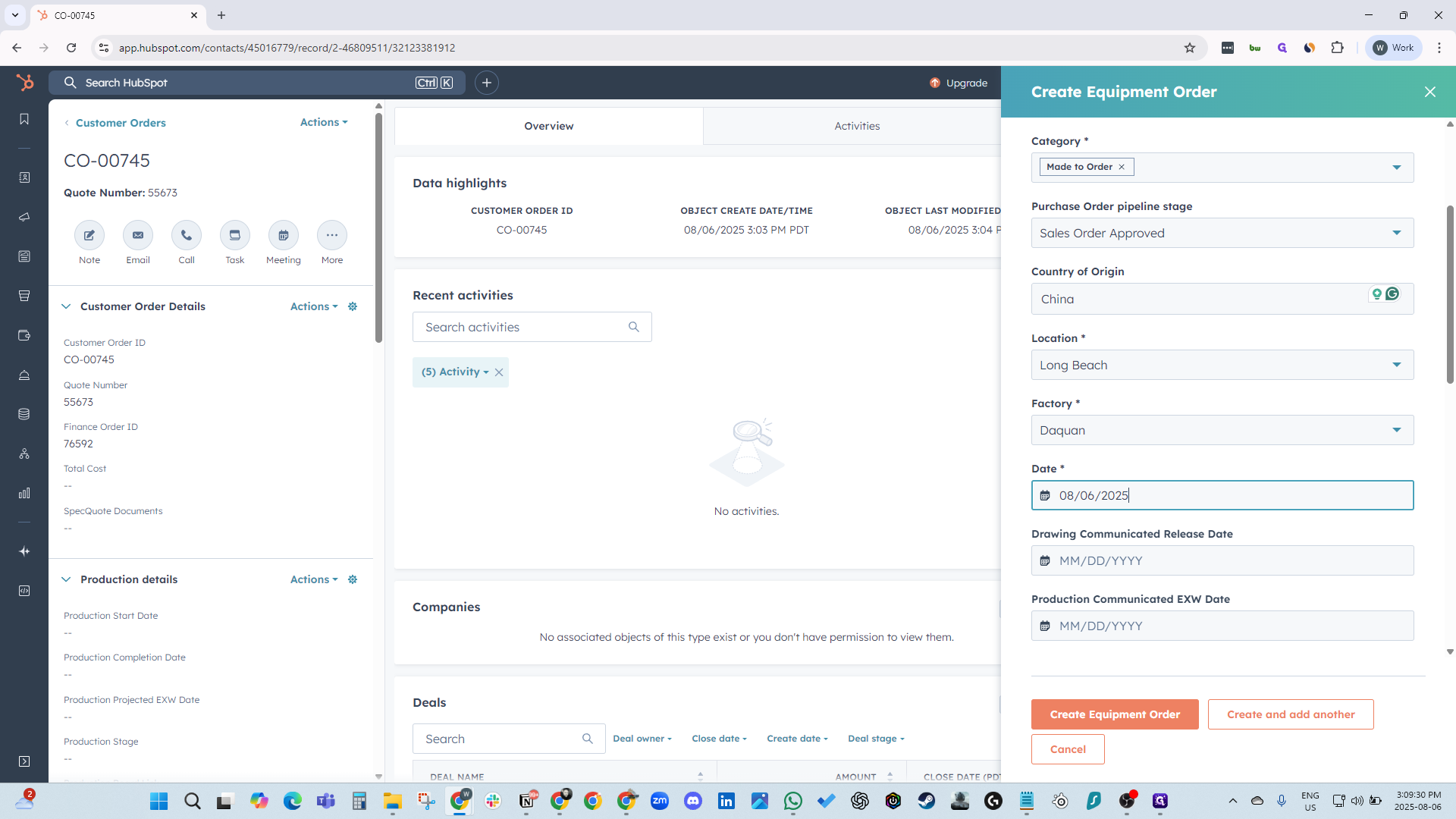Open the Factory dropdown showing Daquan

(1222, 430)
